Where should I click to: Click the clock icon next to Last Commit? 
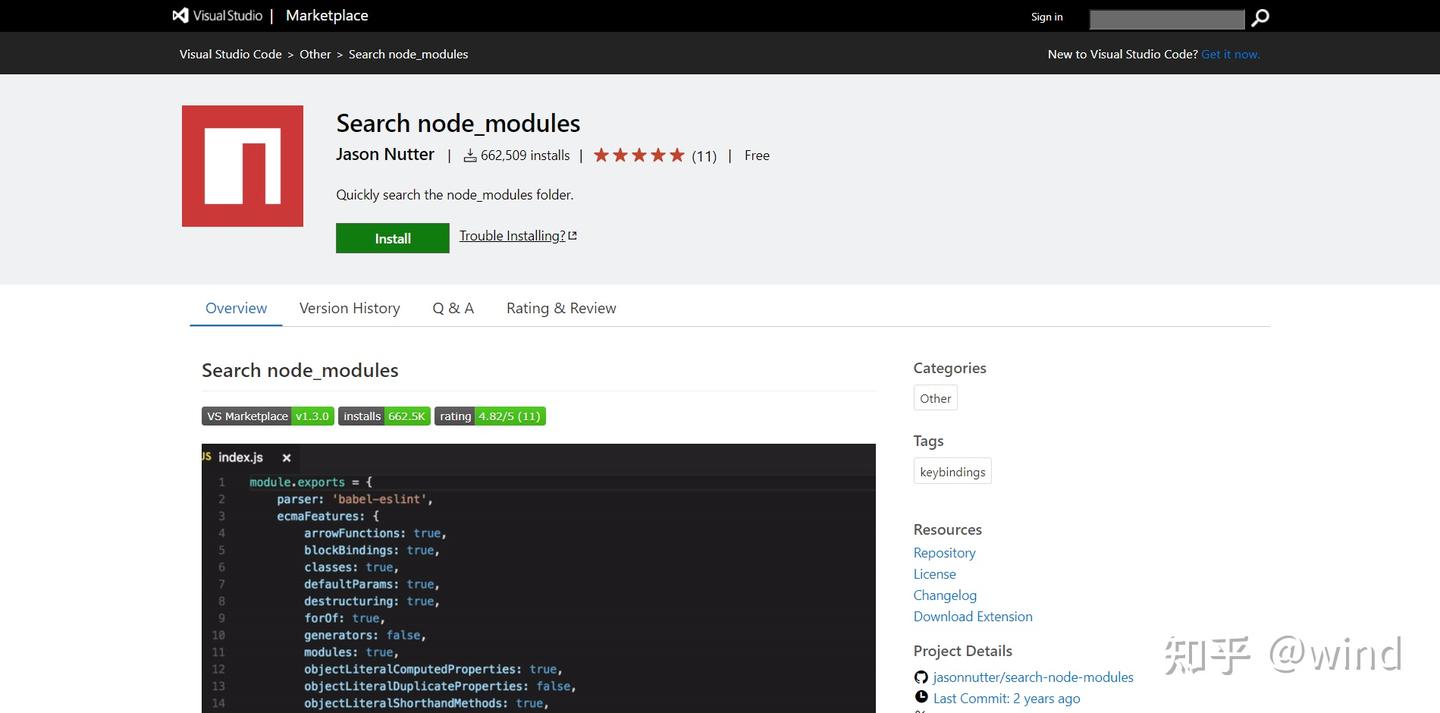(921, 696)
